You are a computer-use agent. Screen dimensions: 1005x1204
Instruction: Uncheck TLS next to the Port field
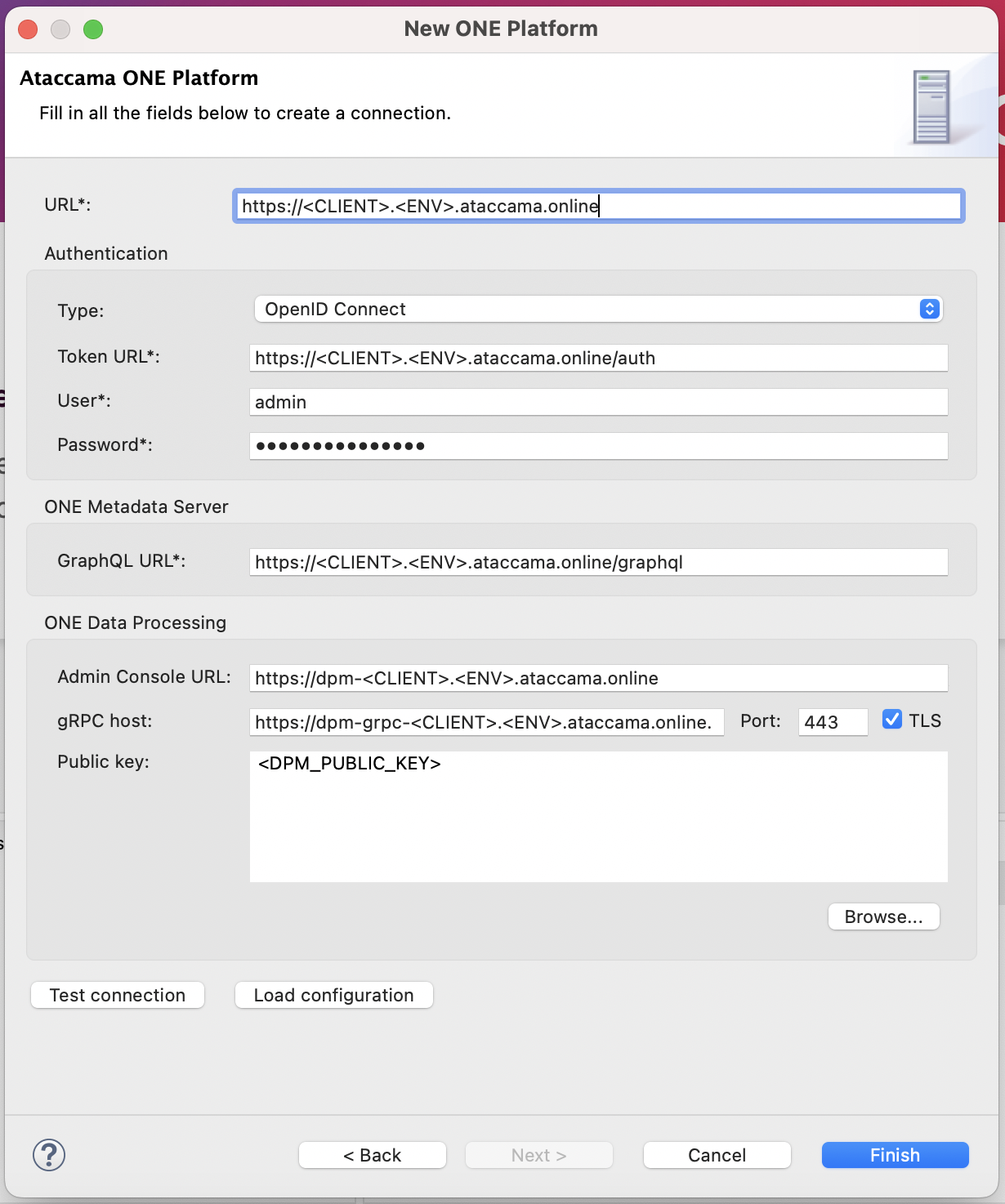[891, 720]
